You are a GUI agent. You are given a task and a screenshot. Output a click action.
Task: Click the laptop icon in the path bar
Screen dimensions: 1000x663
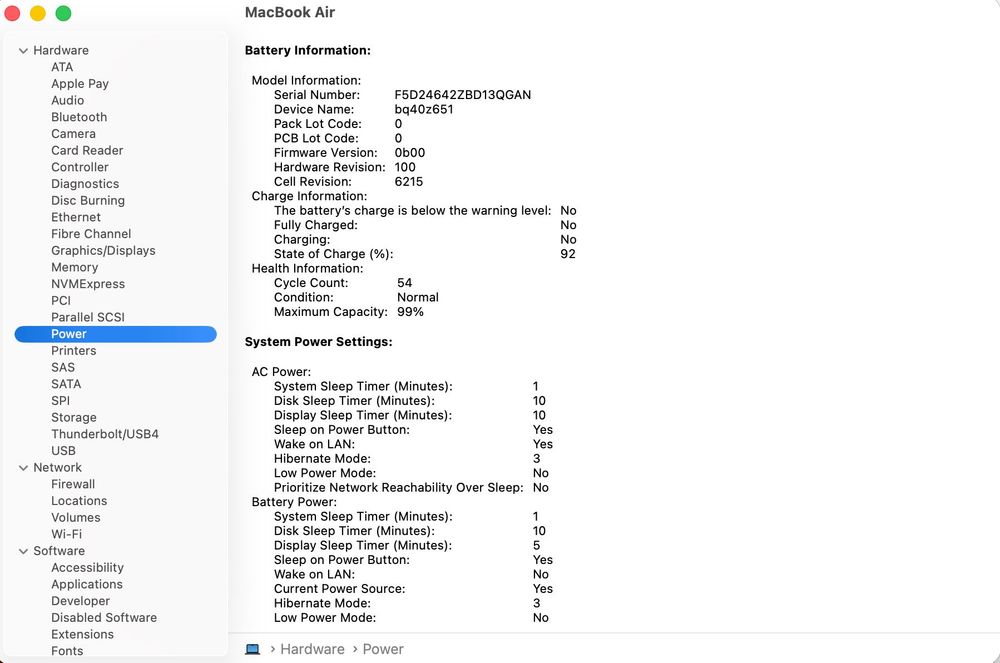pos(253,649)
